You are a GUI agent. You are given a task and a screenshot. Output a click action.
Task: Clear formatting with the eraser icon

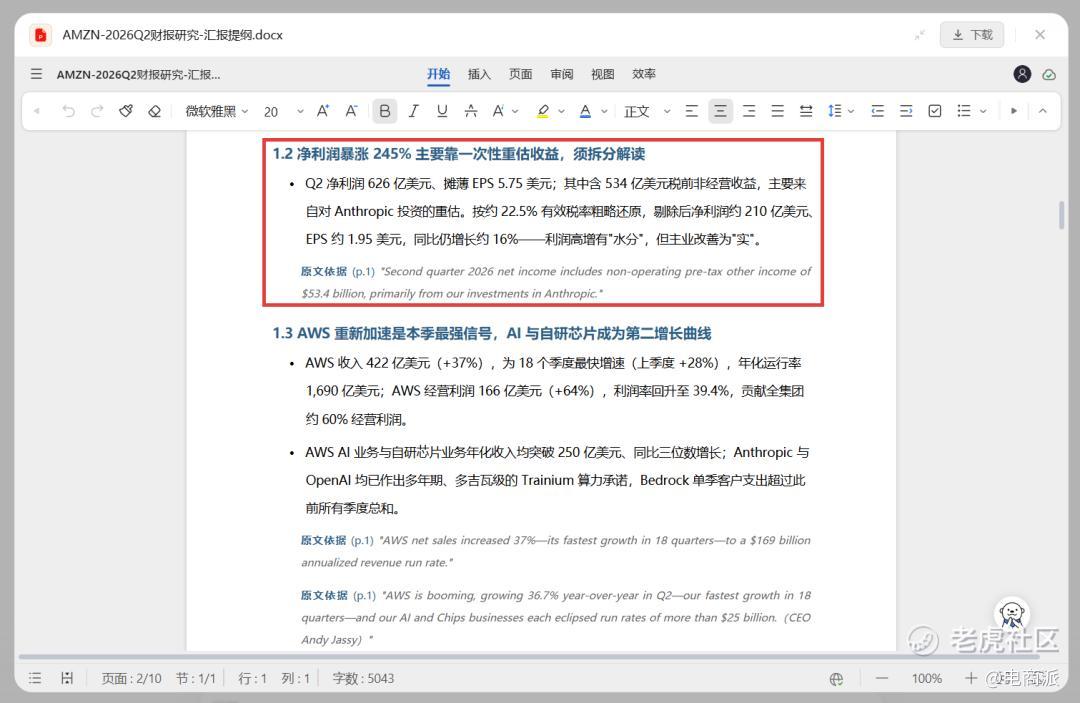pyautogui.click(x=154, y=111)
